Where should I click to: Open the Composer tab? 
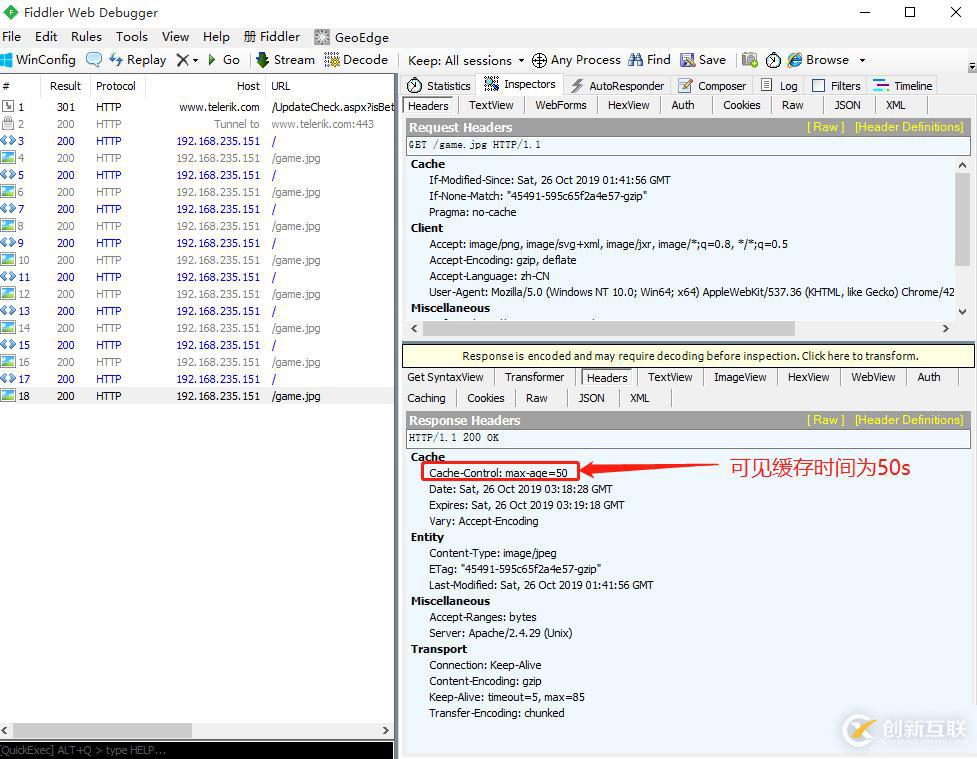712,85
